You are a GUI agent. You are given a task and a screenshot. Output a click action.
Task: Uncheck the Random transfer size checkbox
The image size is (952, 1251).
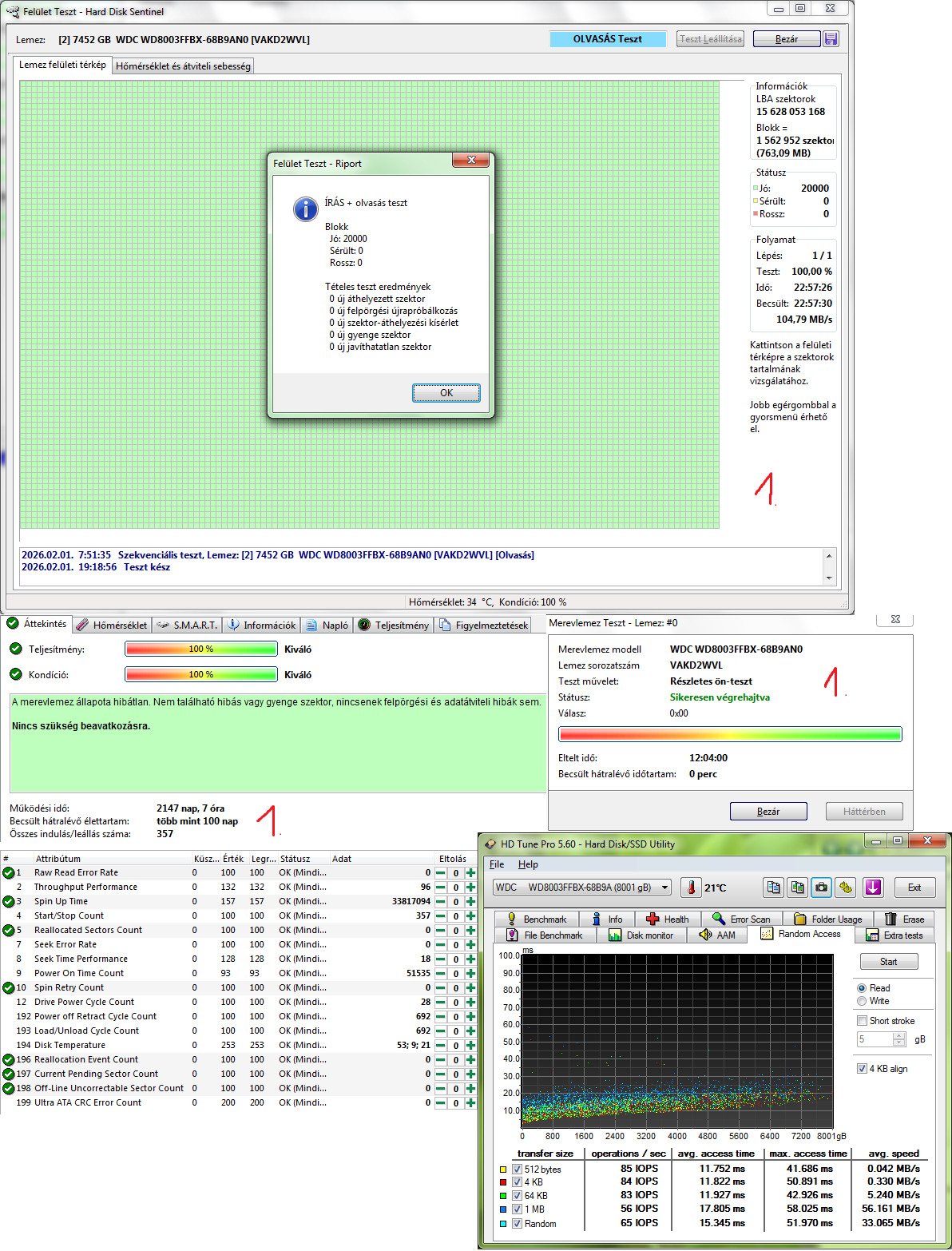pyautogui.click(x=517, y=1224)
